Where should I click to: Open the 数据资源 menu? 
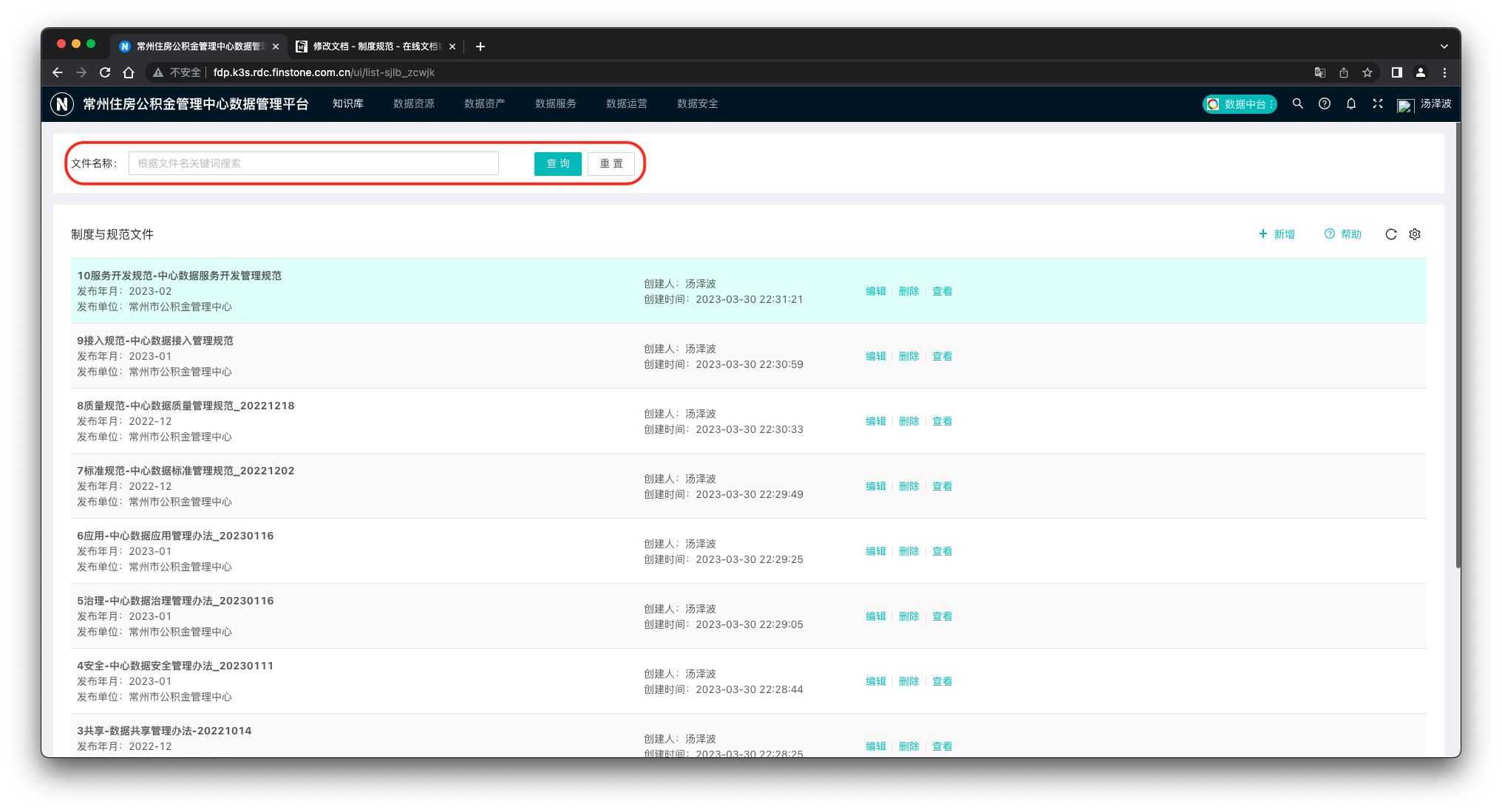point(414,104)
